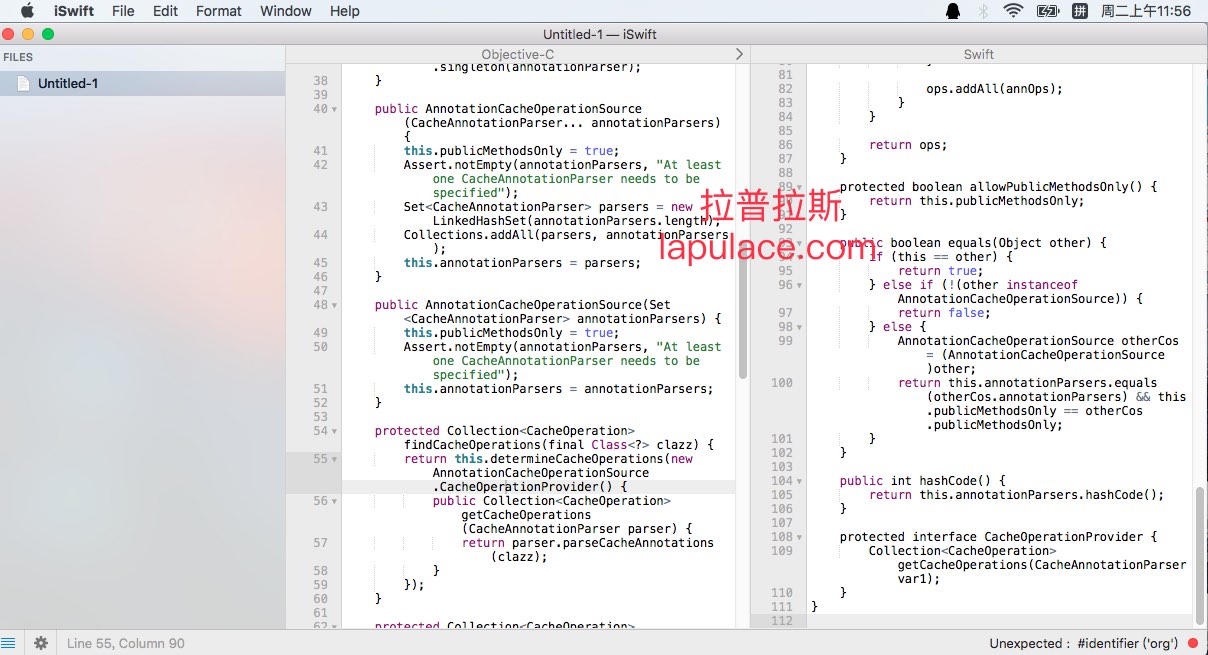Open the Edit menu
1208x655 pixels.
165,11
